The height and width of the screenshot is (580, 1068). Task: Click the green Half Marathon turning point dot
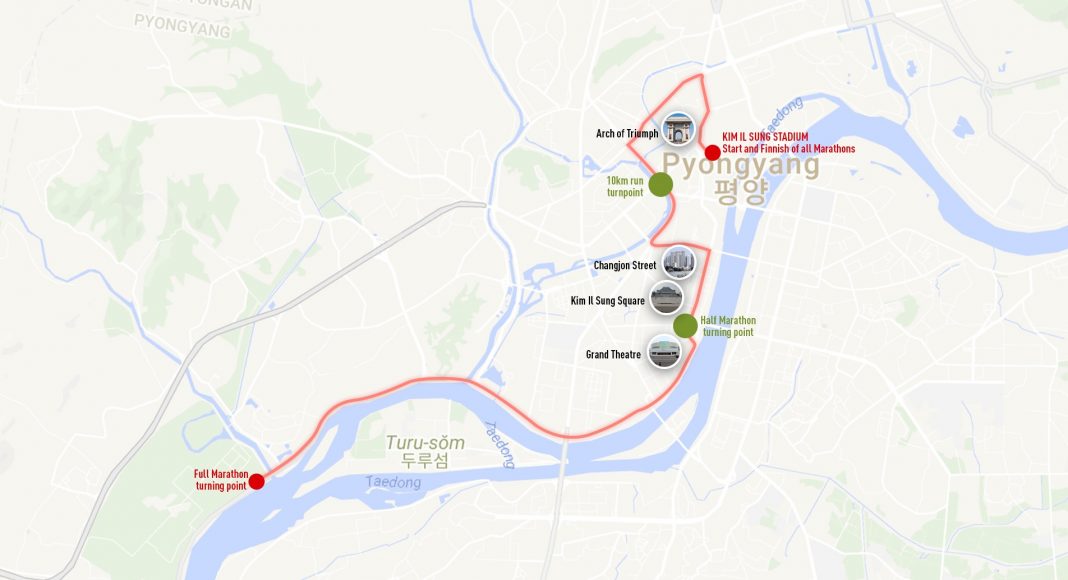point(685,325)
